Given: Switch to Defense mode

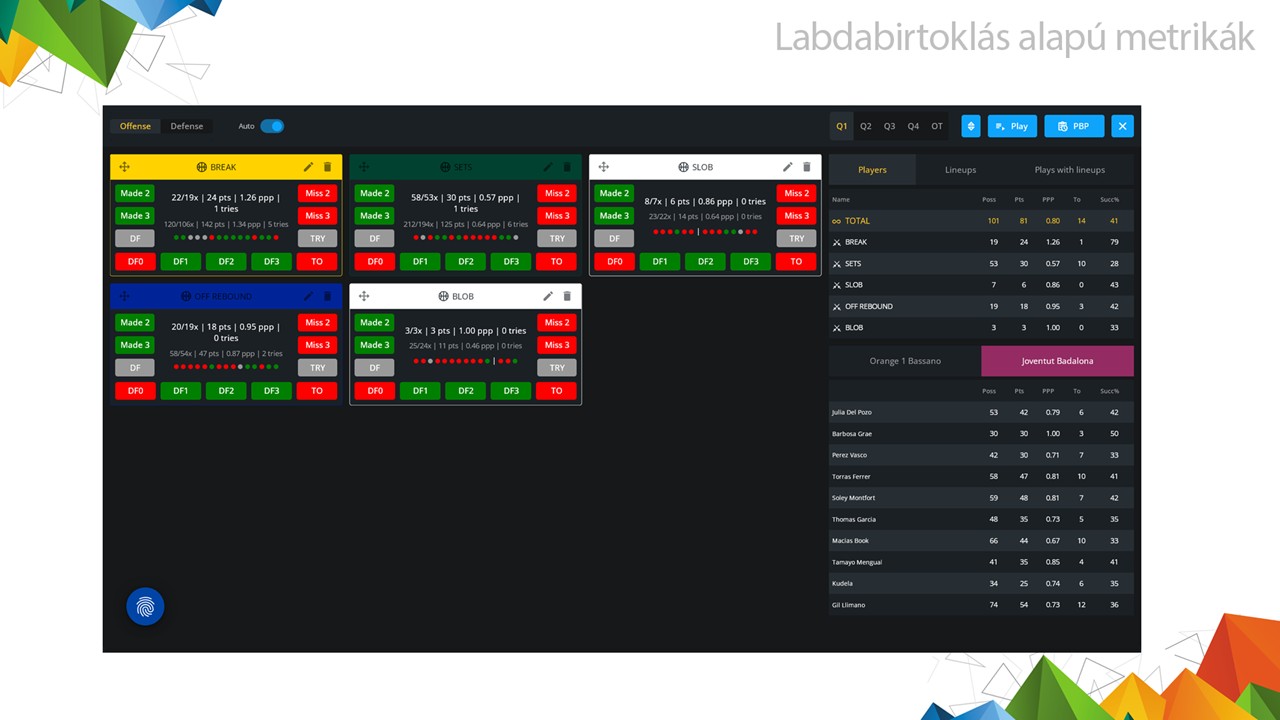Looking at the screenshot, I should 186,126.
